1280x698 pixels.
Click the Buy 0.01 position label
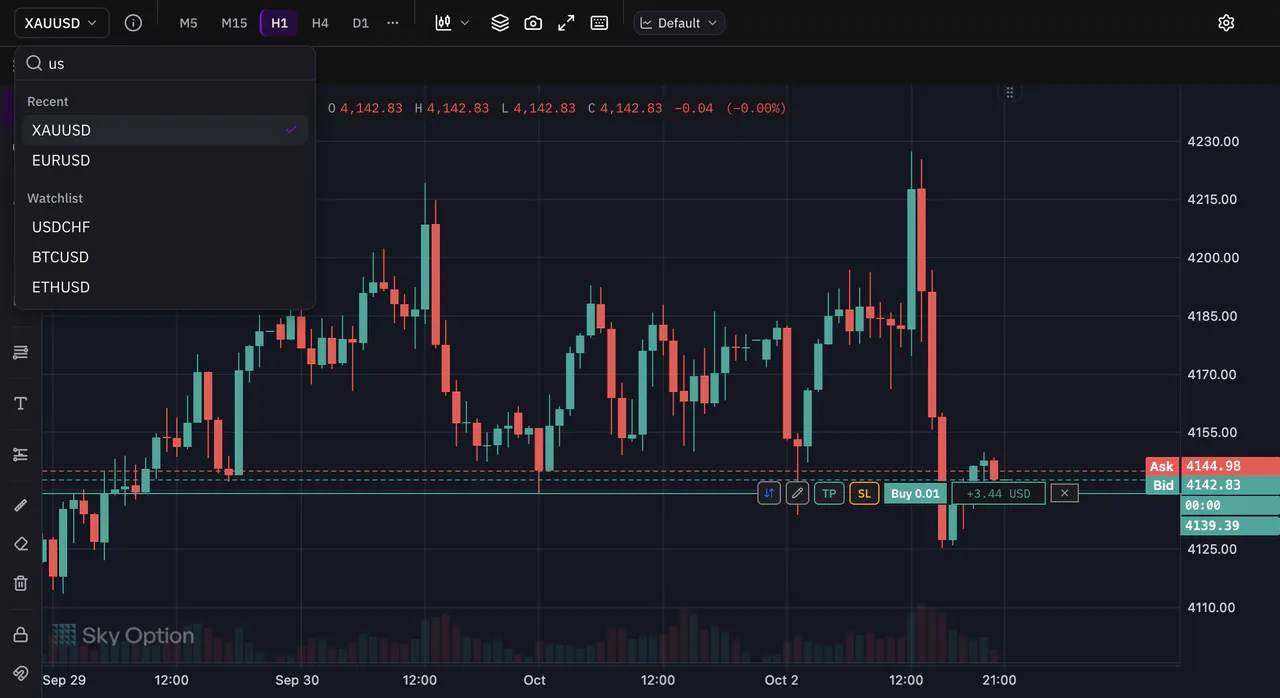pos(916,493)
